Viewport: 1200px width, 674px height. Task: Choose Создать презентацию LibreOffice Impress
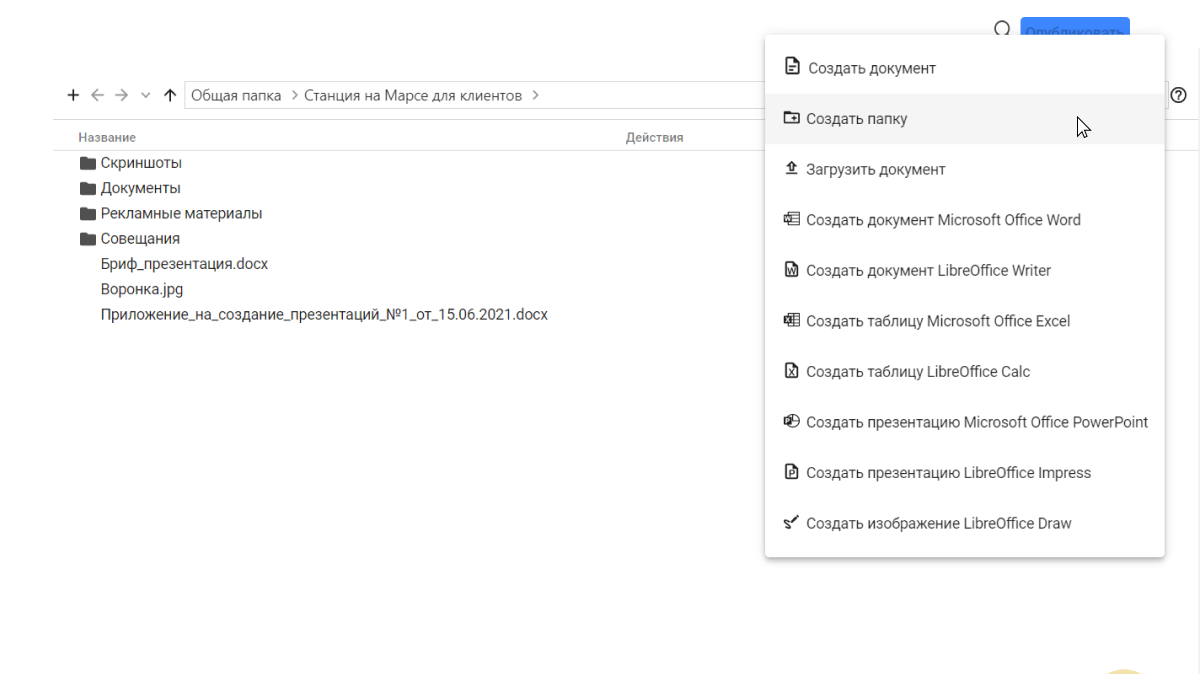(x=964, y=472)
